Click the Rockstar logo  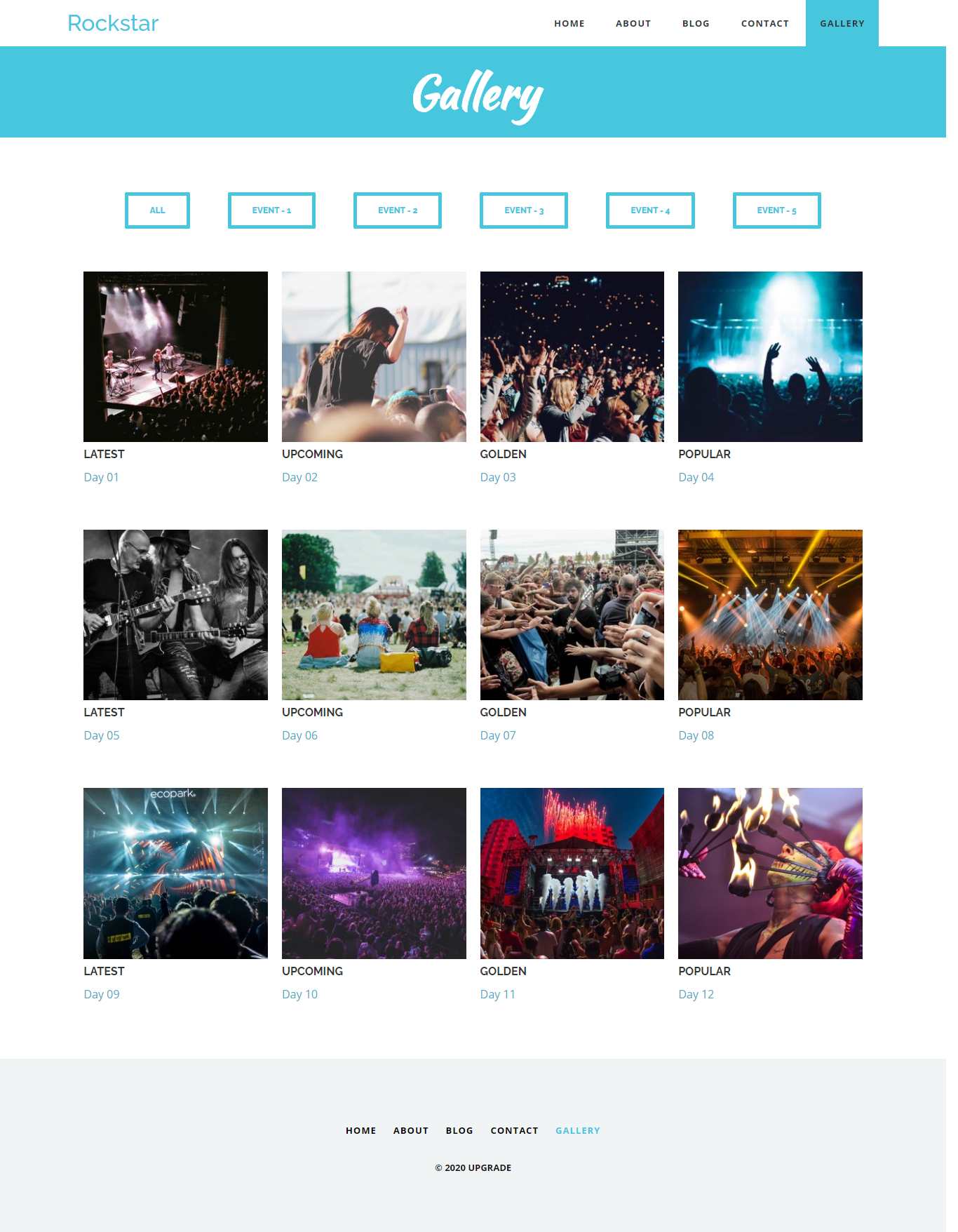point(113,23)
